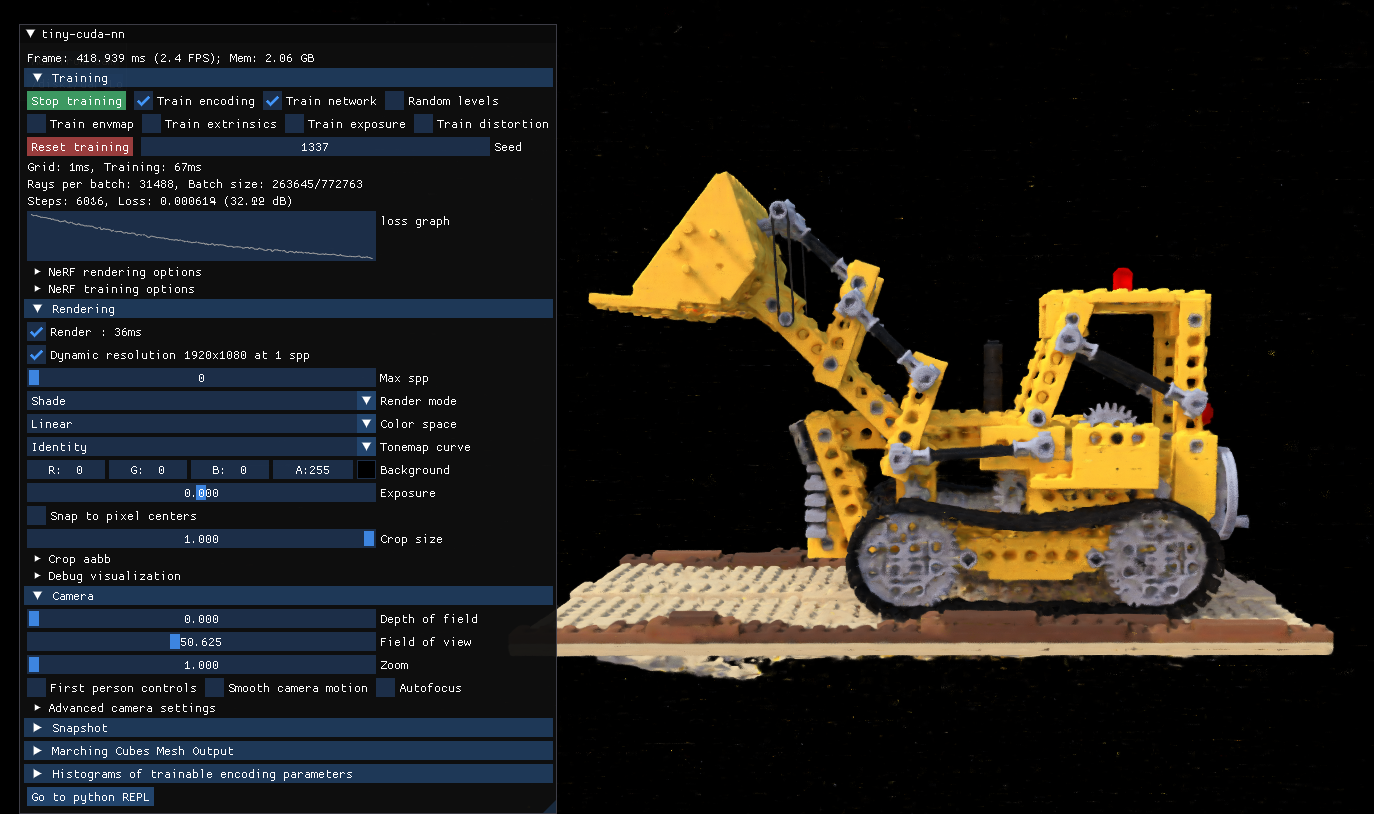
Task: Enable Snap to pixel centers checkbox
Action: pyautogui.click(x=37, y=516)
